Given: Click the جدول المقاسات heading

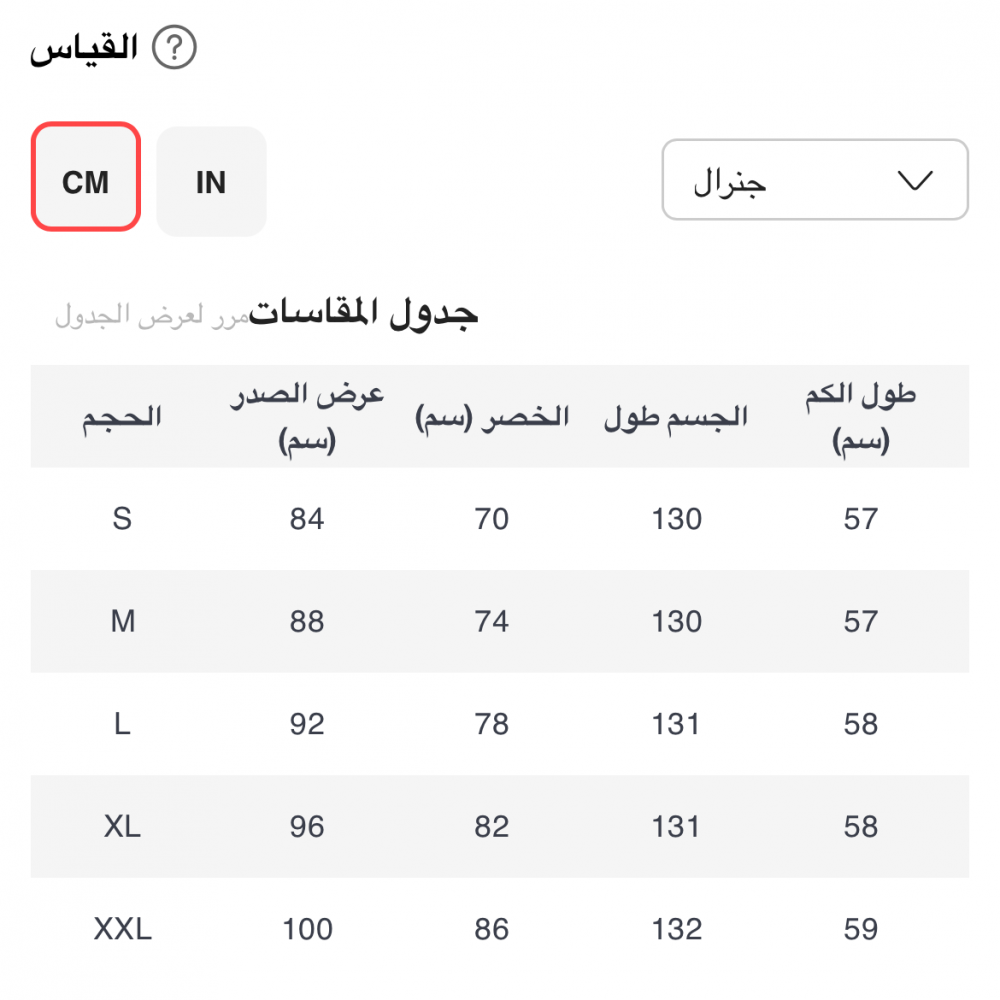Looking at the screenshot, I should pos(364,313).
